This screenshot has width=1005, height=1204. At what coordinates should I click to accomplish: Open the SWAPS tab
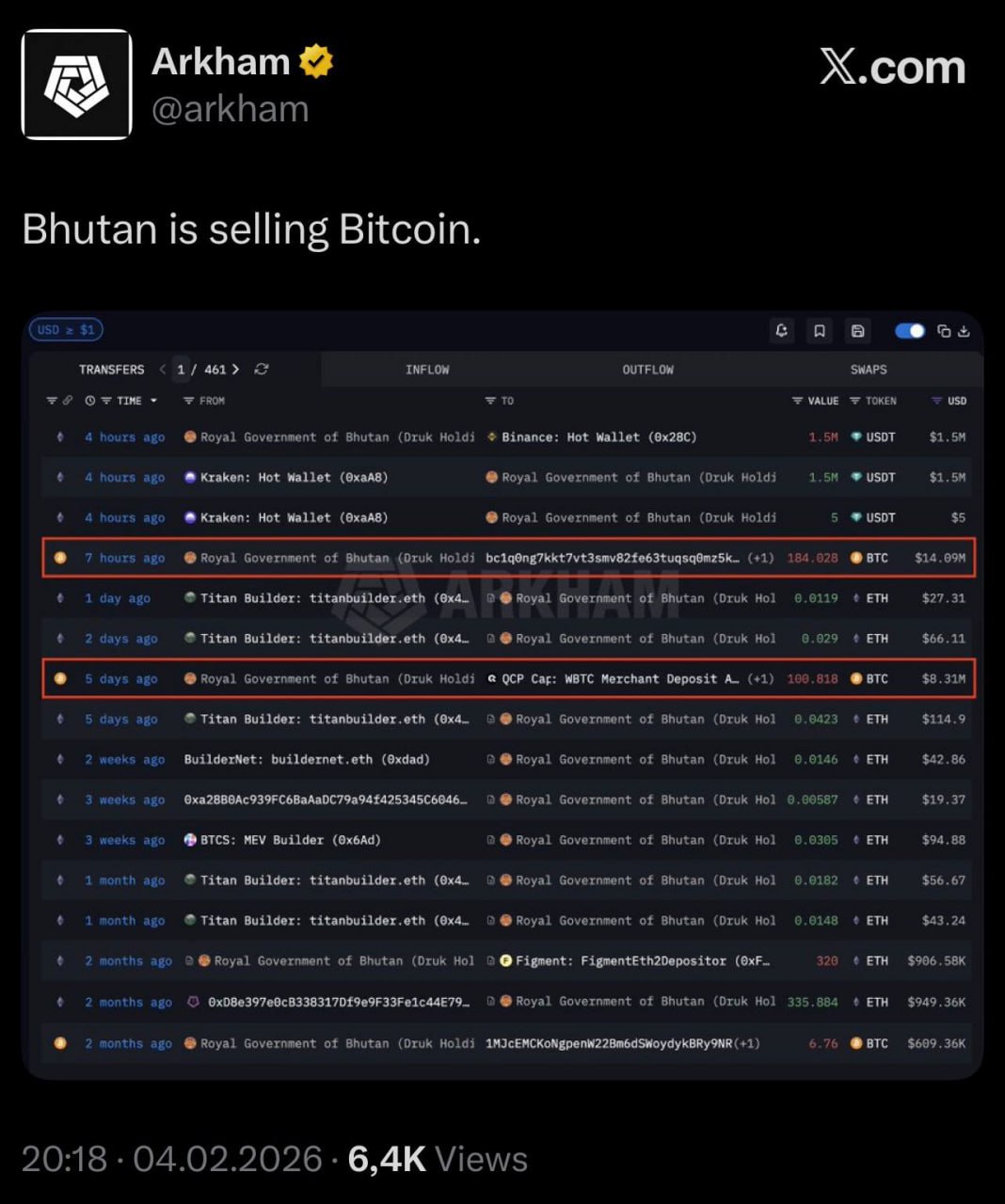(869, 370)
